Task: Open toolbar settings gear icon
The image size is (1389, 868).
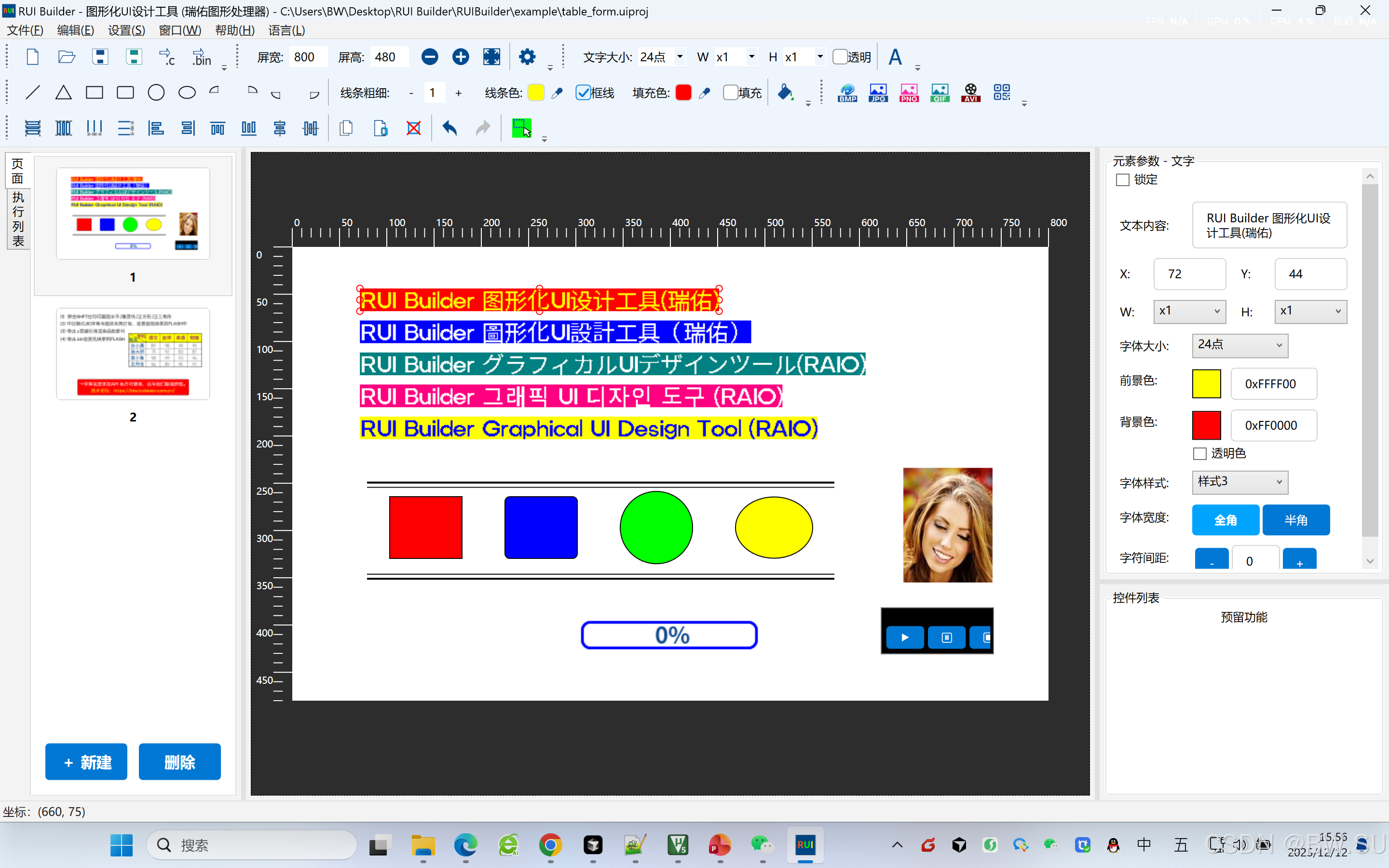Action: [x=527, y=57]
